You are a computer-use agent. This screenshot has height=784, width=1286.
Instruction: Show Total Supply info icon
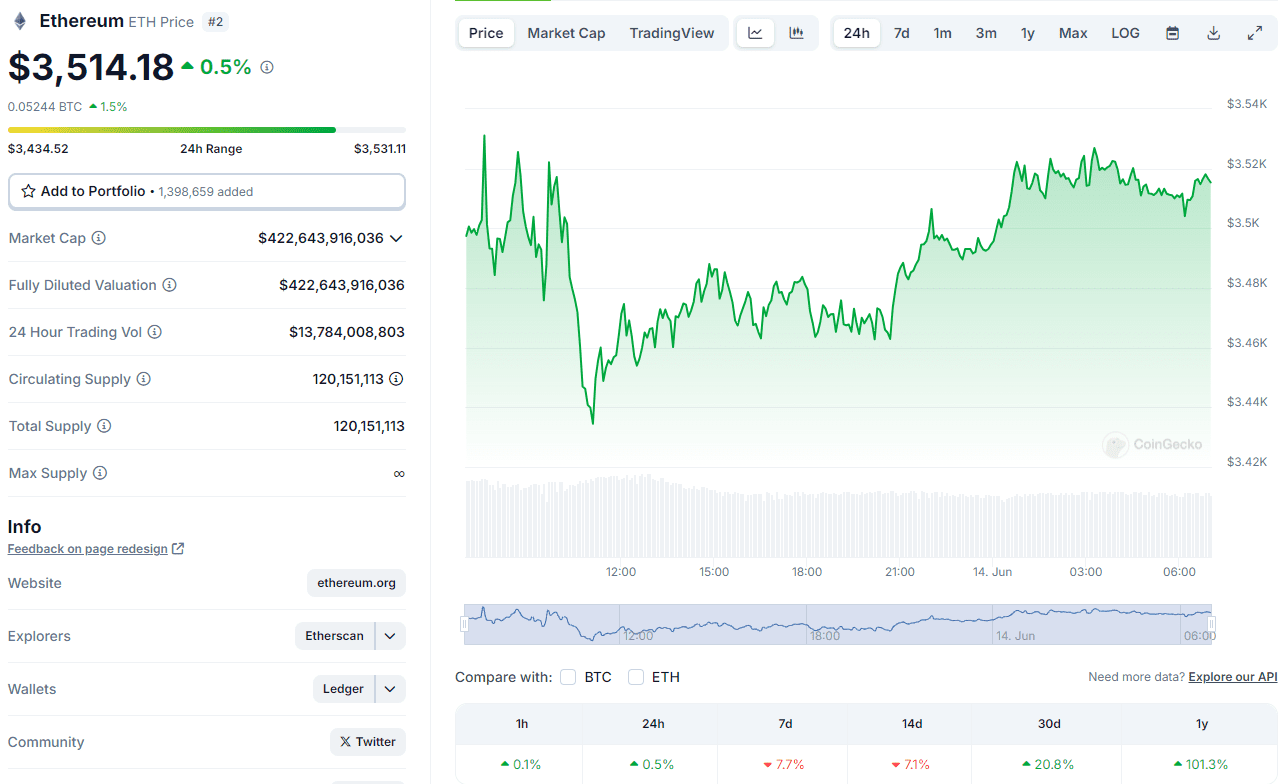(x=104, y=426)
